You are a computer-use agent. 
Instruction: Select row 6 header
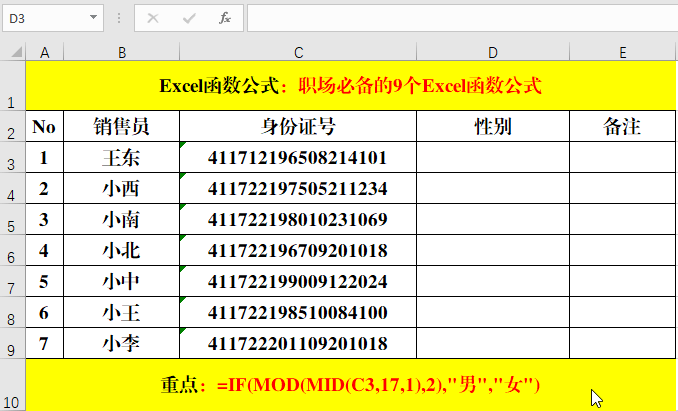pyautogui.click(x=13, y=251)
